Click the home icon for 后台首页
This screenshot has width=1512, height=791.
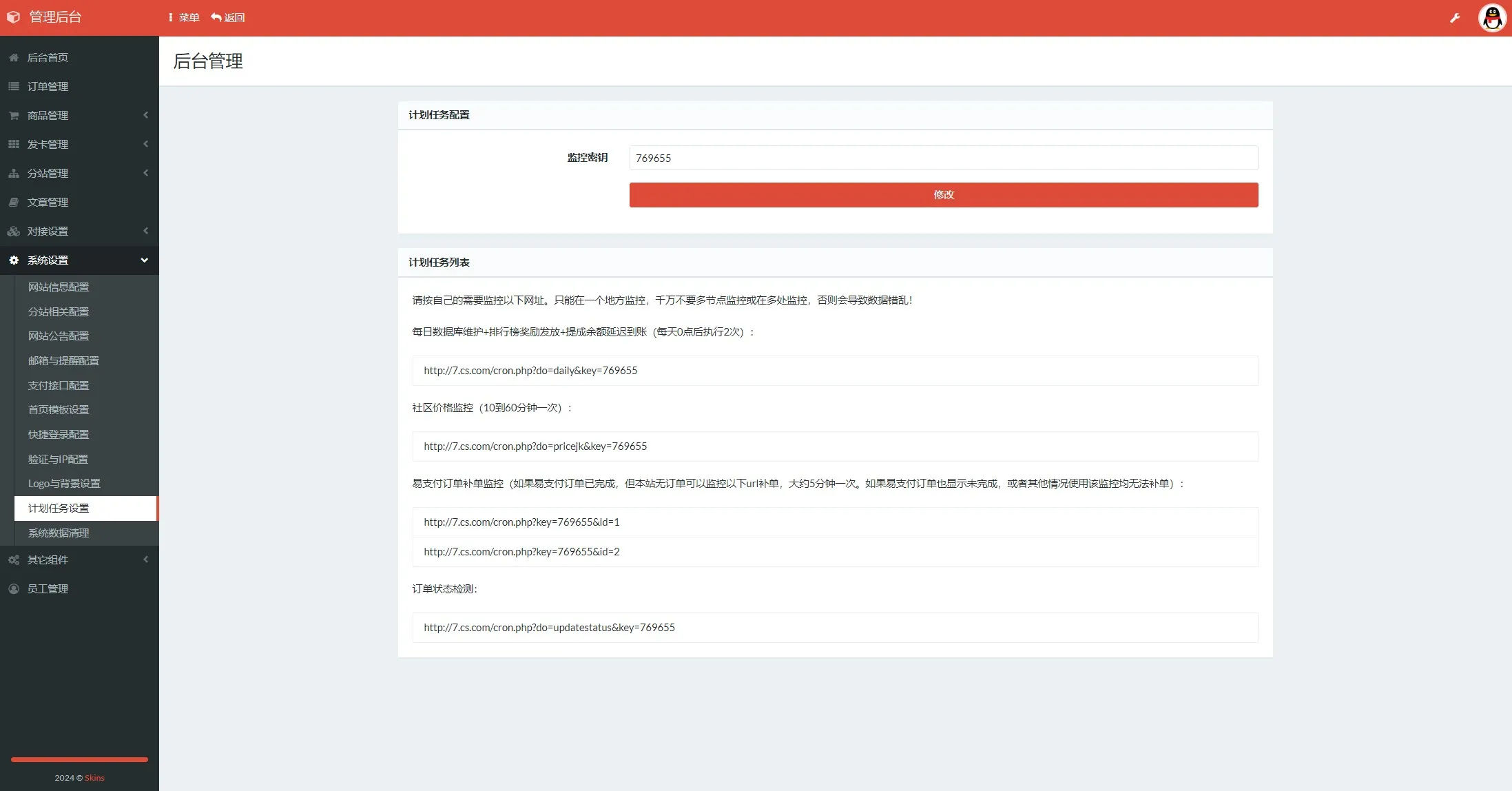pyautogui.click(x=14, y=58)
